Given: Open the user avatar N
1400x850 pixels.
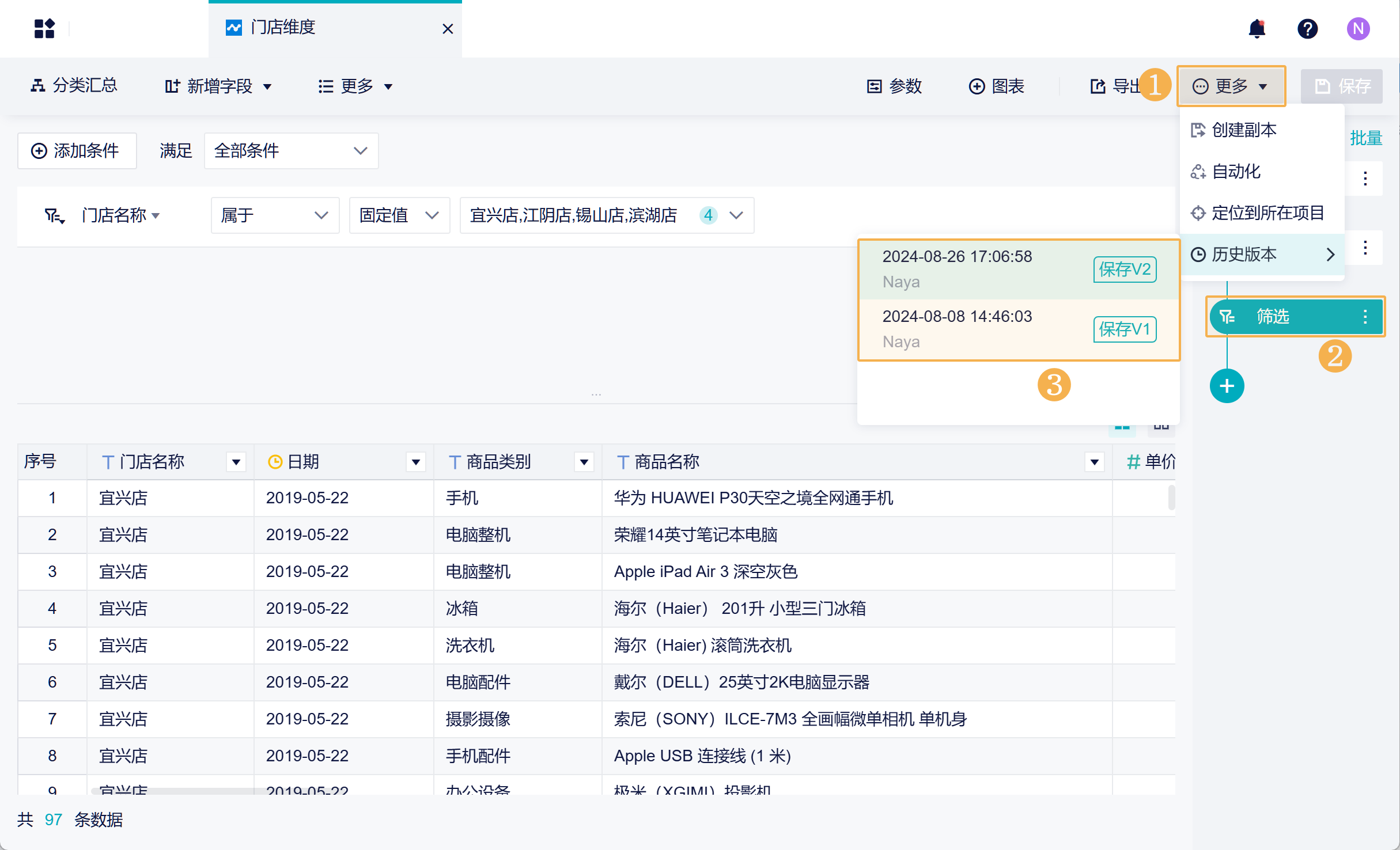Looking at the screenshot, I should [1358, 28].
